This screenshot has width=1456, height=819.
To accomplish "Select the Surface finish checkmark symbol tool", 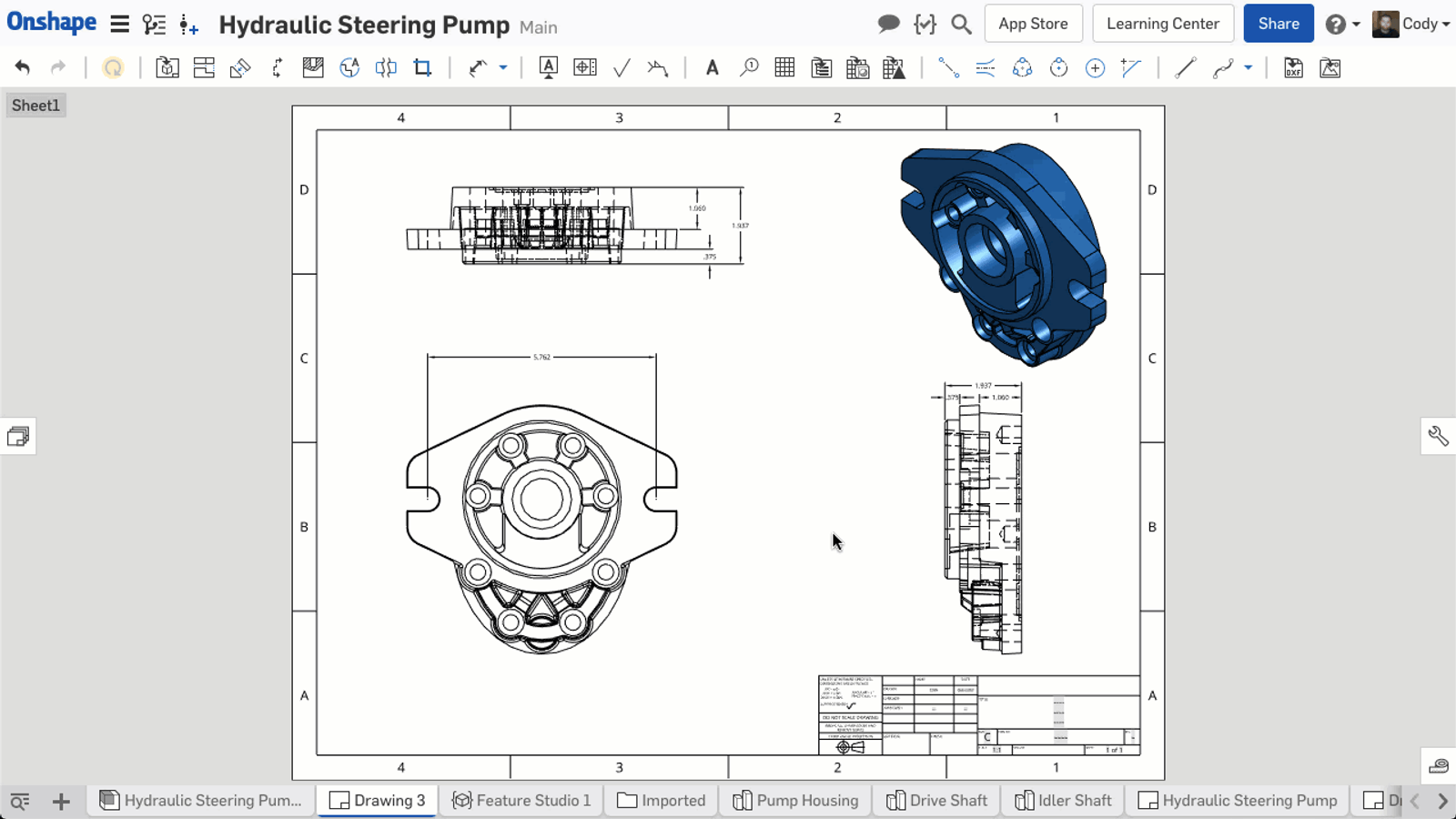I will tap(622, 67).
